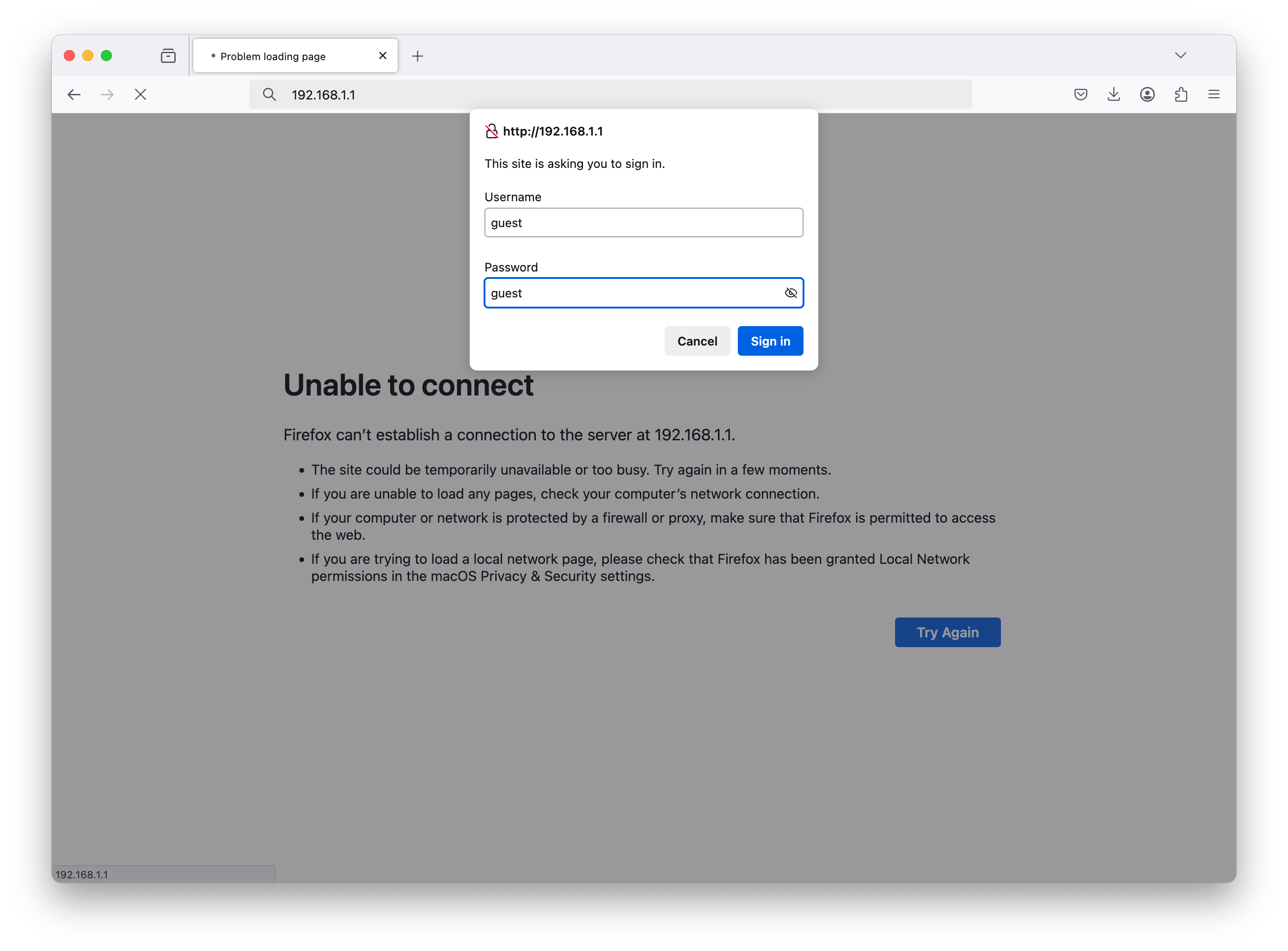Click the status bar 192.168.1.1 text

[82, 874]
